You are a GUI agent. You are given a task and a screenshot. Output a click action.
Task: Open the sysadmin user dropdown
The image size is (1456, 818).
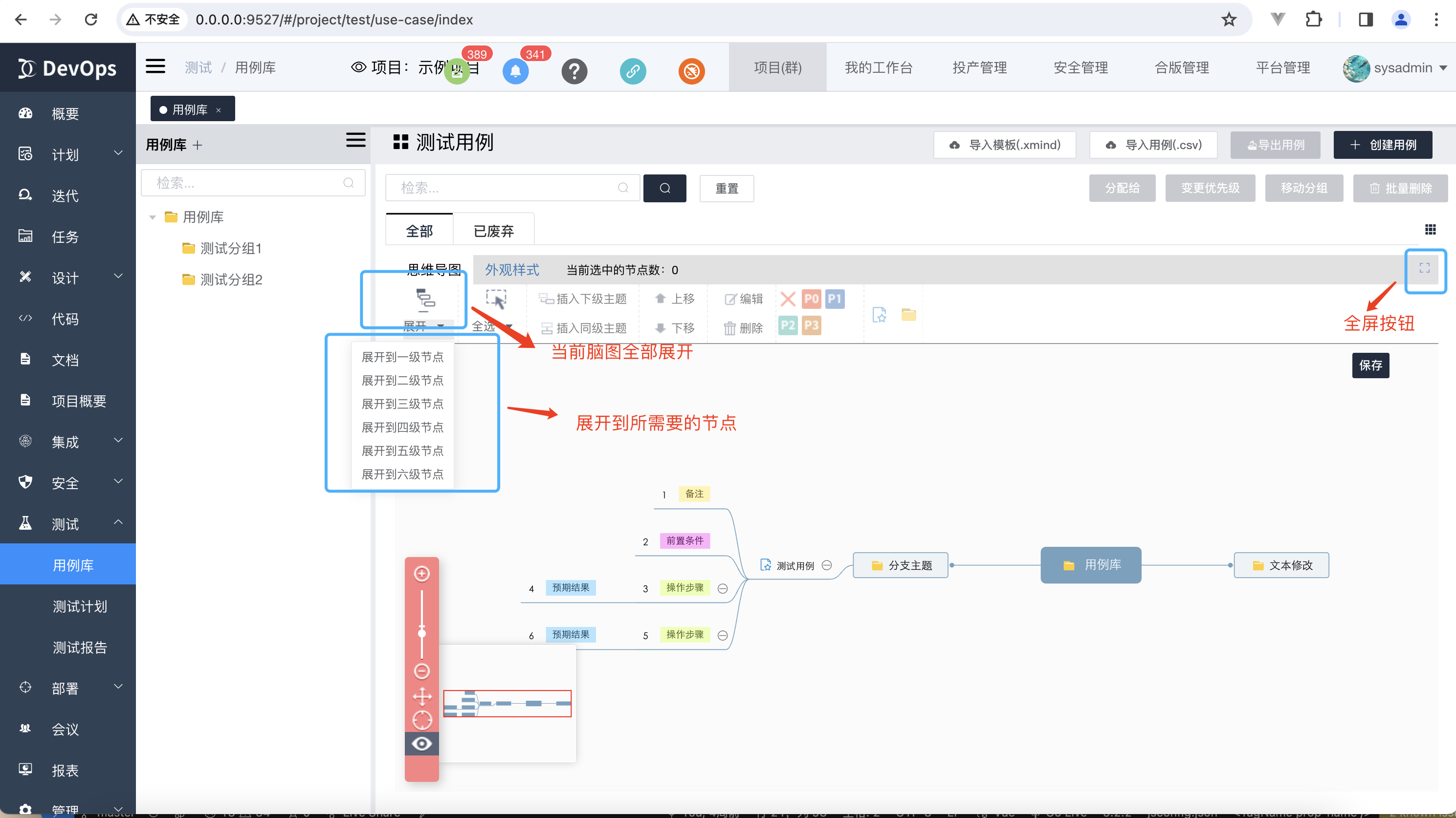[x=1402, y=68]
